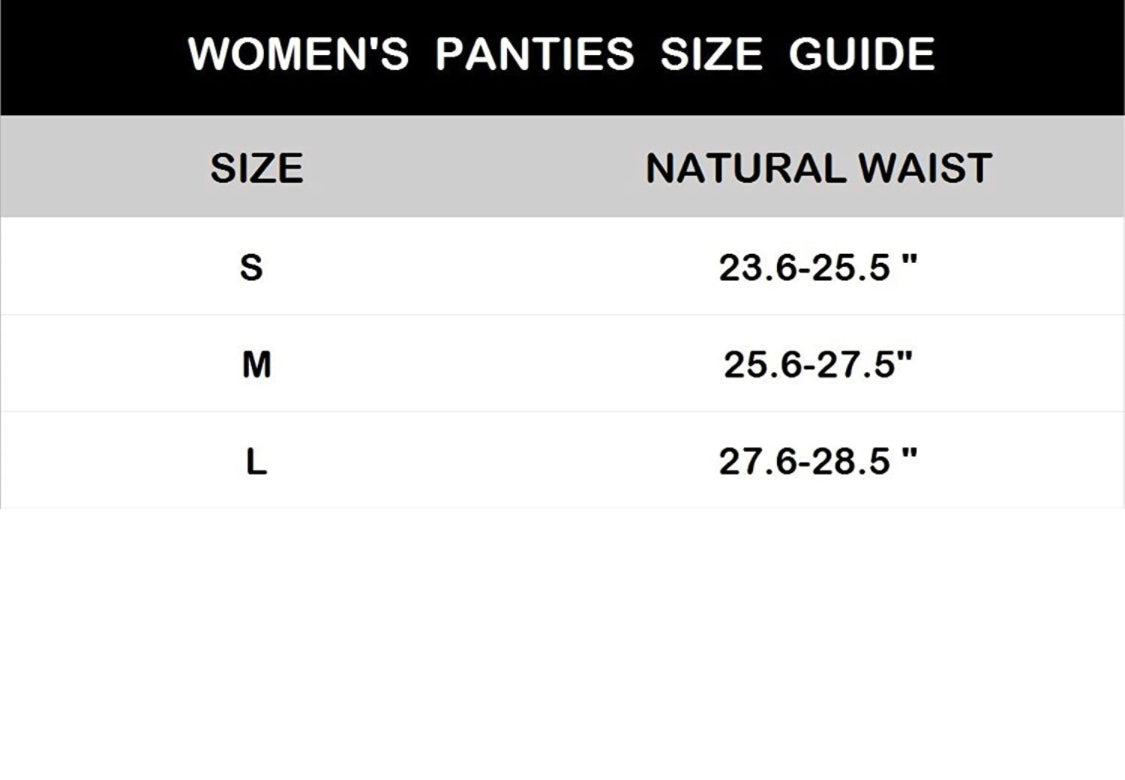This screenshot has height=780, width=1125.
Task: Click the word GUIDE in the title
Action: click(x=862, y=54)
